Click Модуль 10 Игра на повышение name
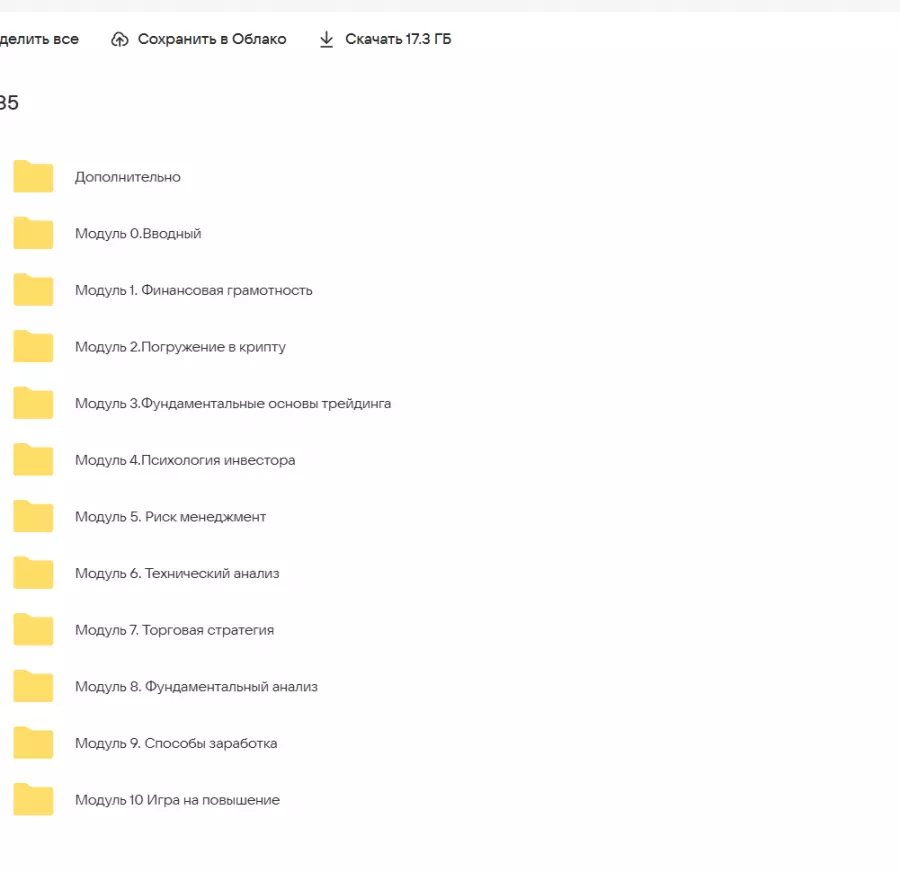Image resolution: width=900 pixels, height=872 pixels. [177, 800]
